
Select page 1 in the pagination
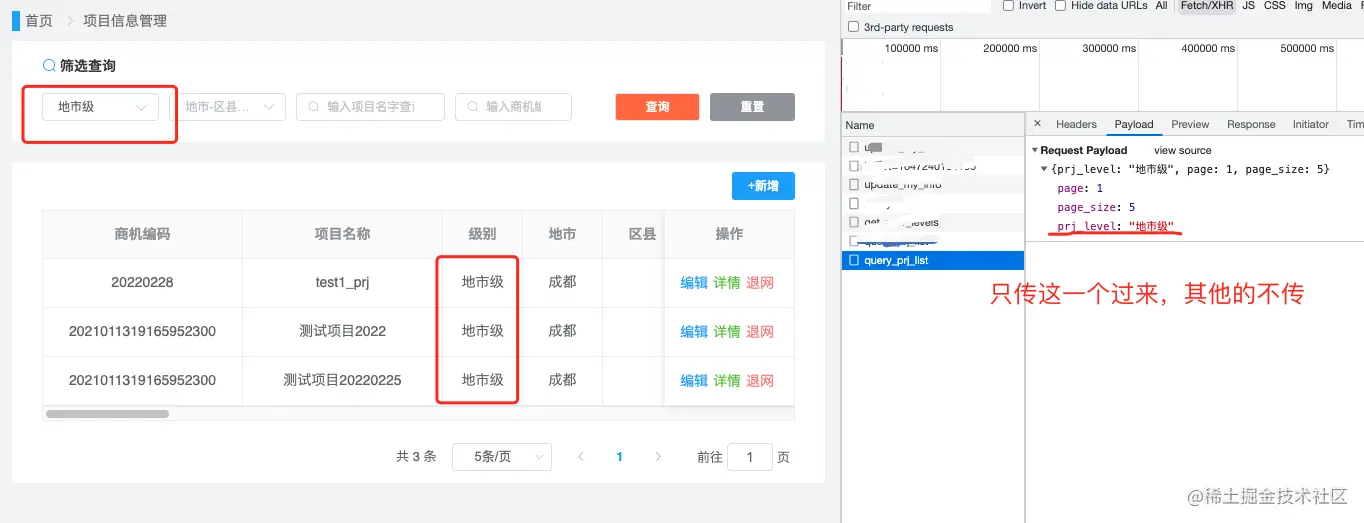pos(620,457)
